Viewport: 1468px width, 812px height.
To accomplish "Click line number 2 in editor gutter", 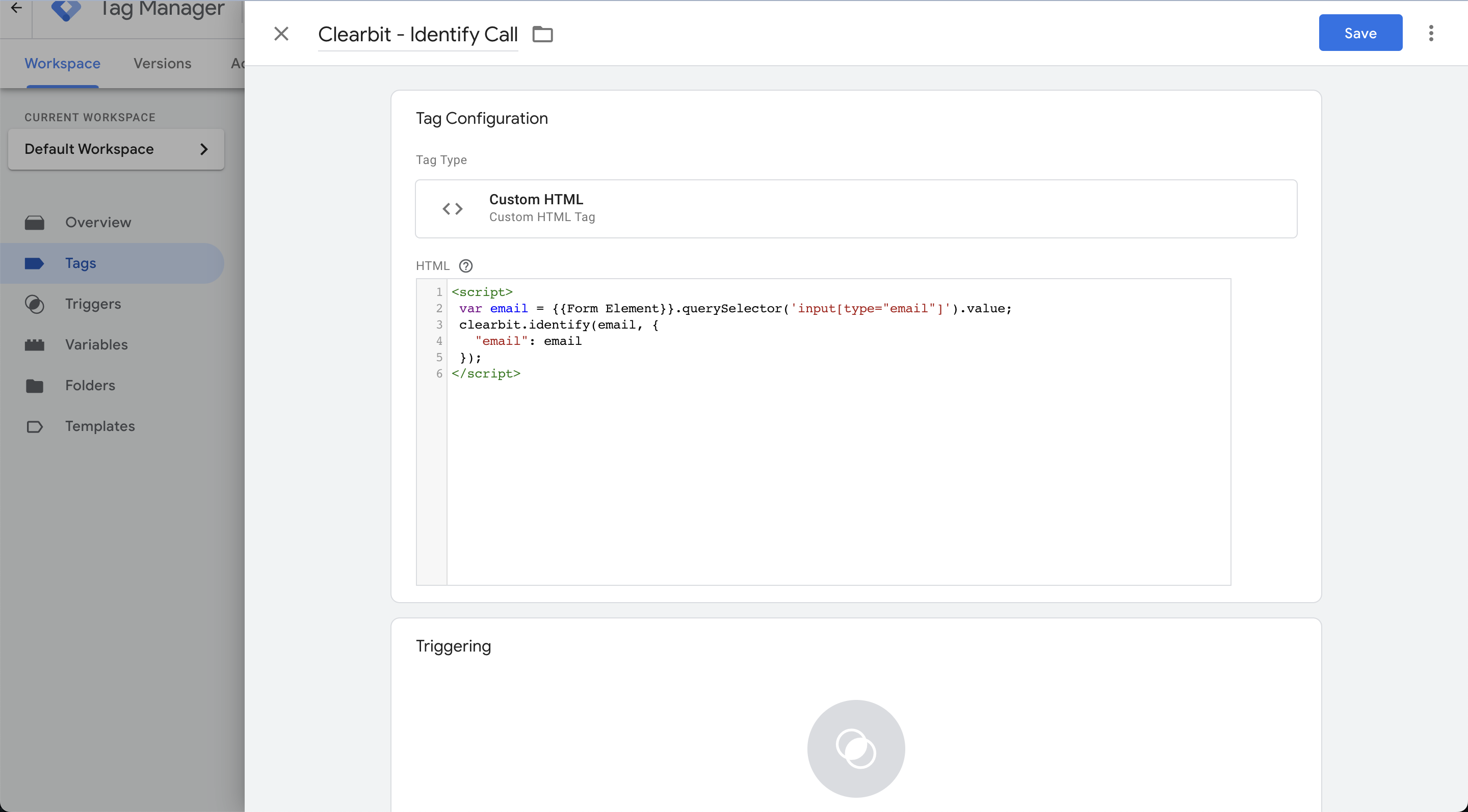I will coord(439,309).
